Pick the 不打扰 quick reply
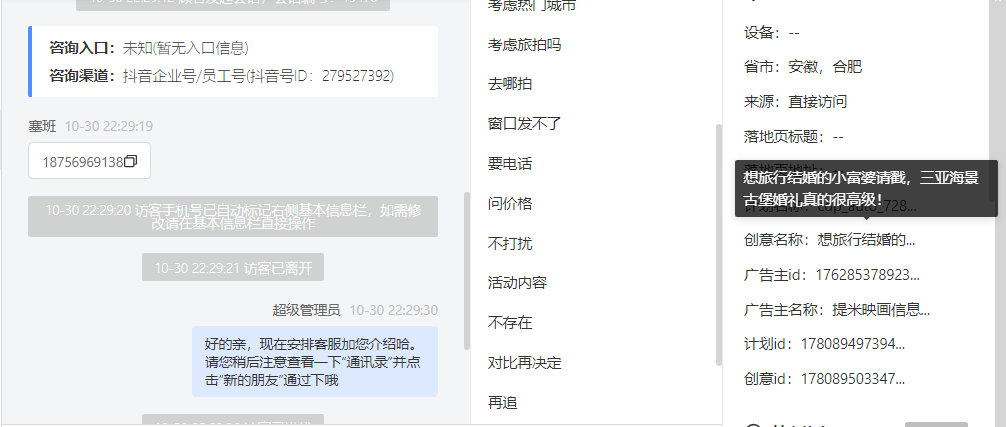 510,243
